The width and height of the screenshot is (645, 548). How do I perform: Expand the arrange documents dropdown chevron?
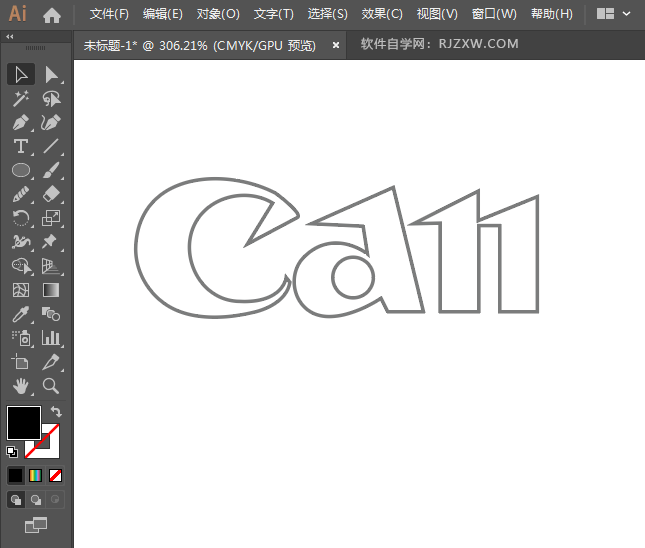(626, 14)
